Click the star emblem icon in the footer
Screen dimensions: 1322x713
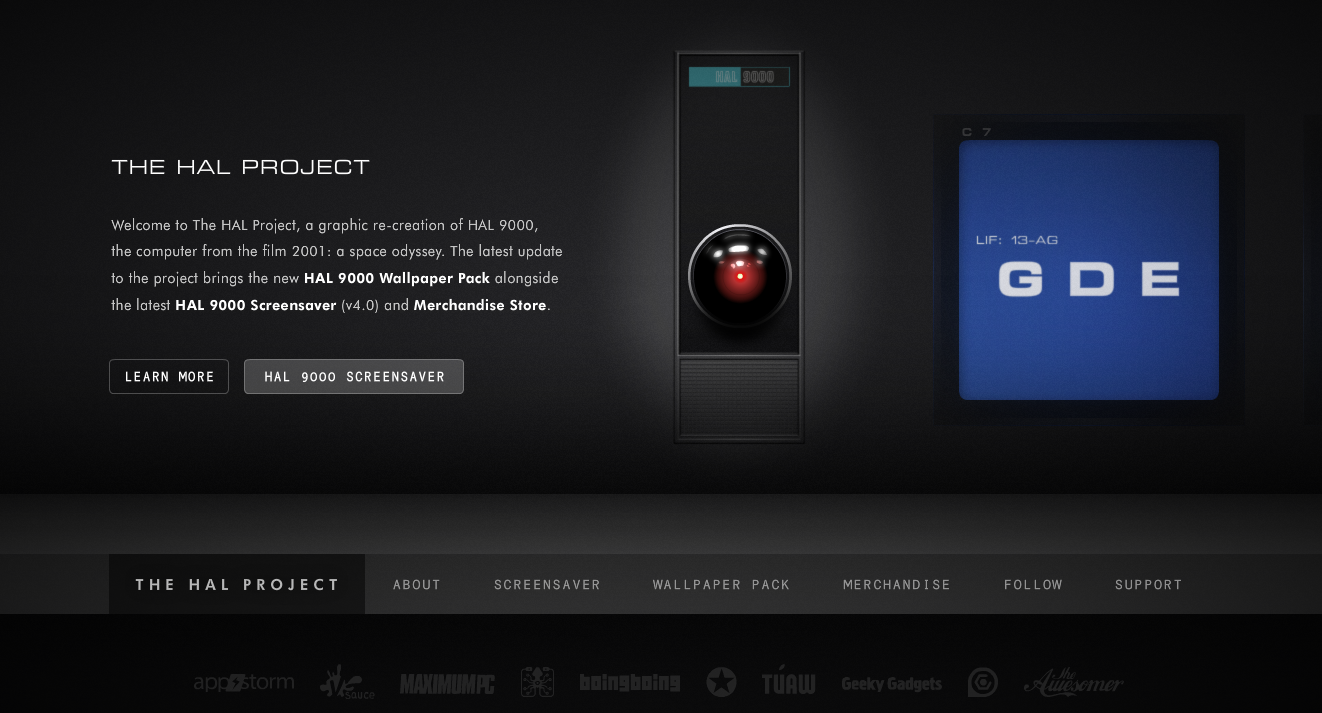[x=722, y=682]
